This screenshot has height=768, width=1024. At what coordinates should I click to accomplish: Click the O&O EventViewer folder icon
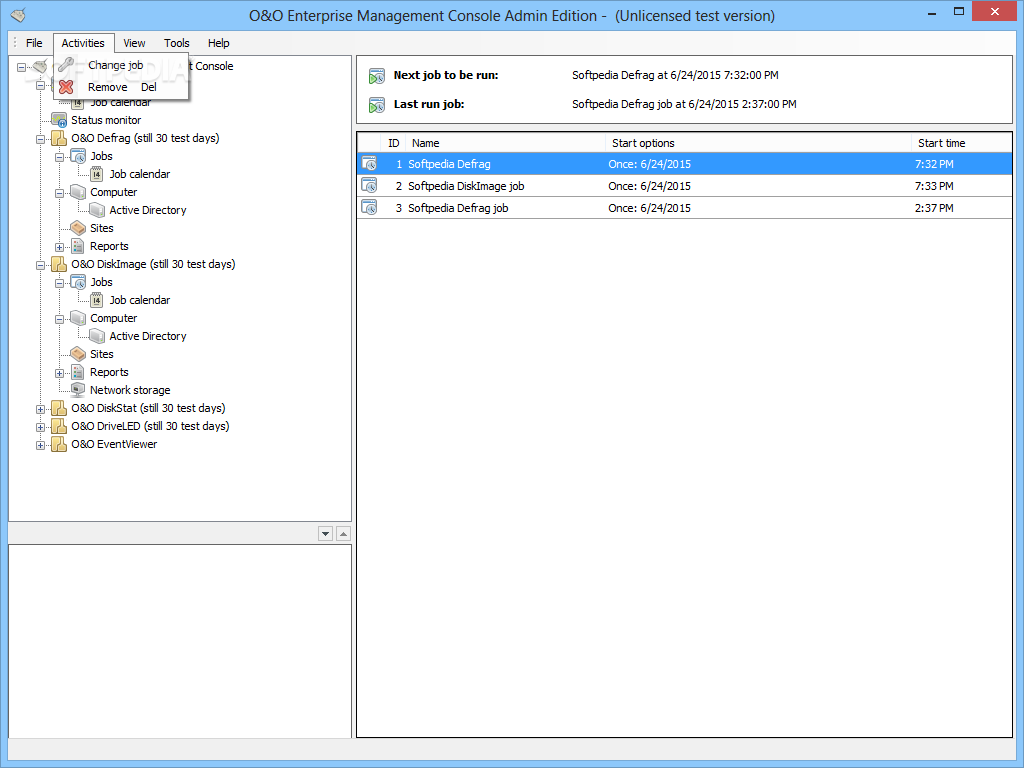click(x=59, y=444)
